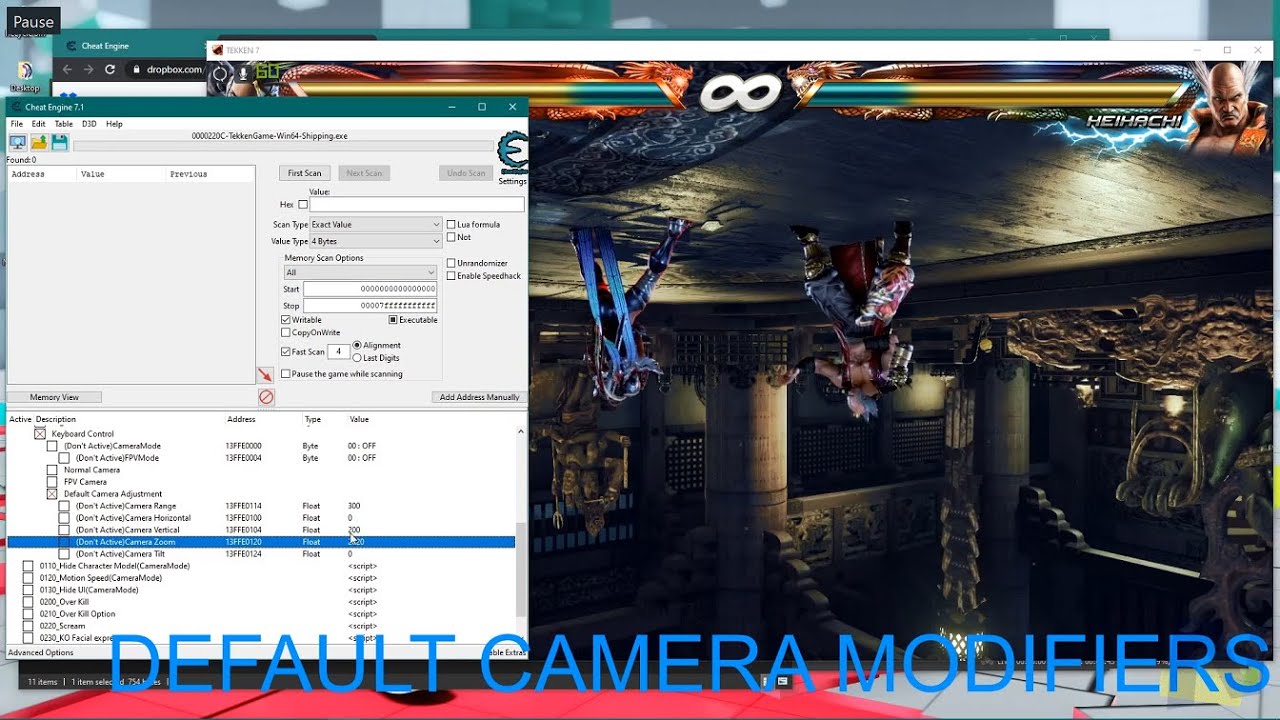Open the Memory View button
This screenshot has width=1280, height=720.
[54, 397]
